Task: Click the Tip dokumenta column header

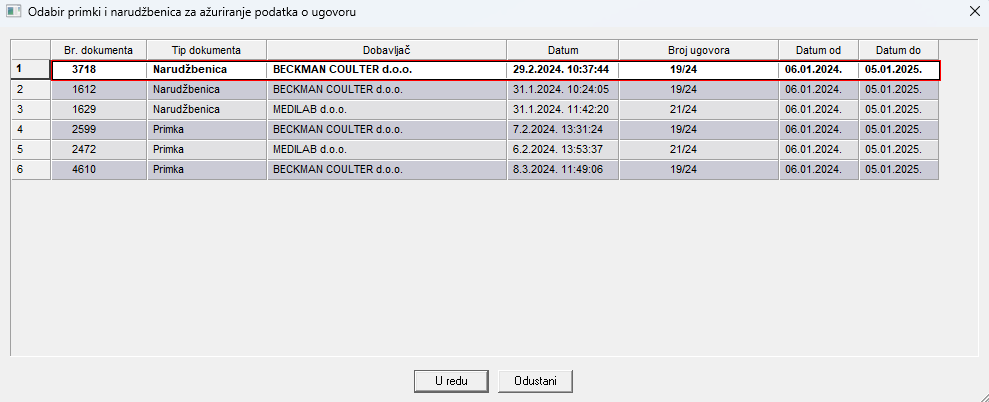Action: [206, 50]
